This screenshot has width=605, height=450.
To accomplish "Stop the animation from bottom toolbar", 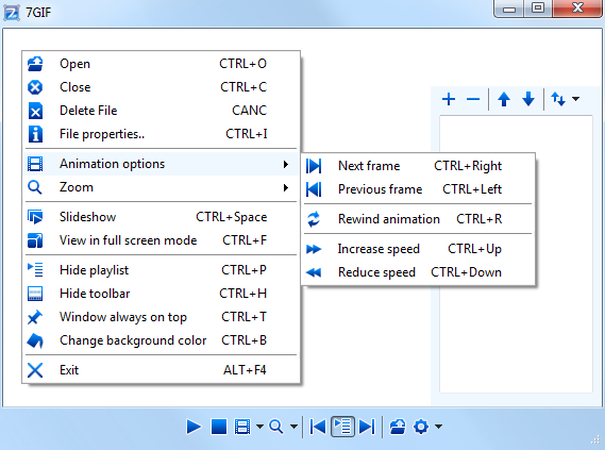I will coord(219,427).
